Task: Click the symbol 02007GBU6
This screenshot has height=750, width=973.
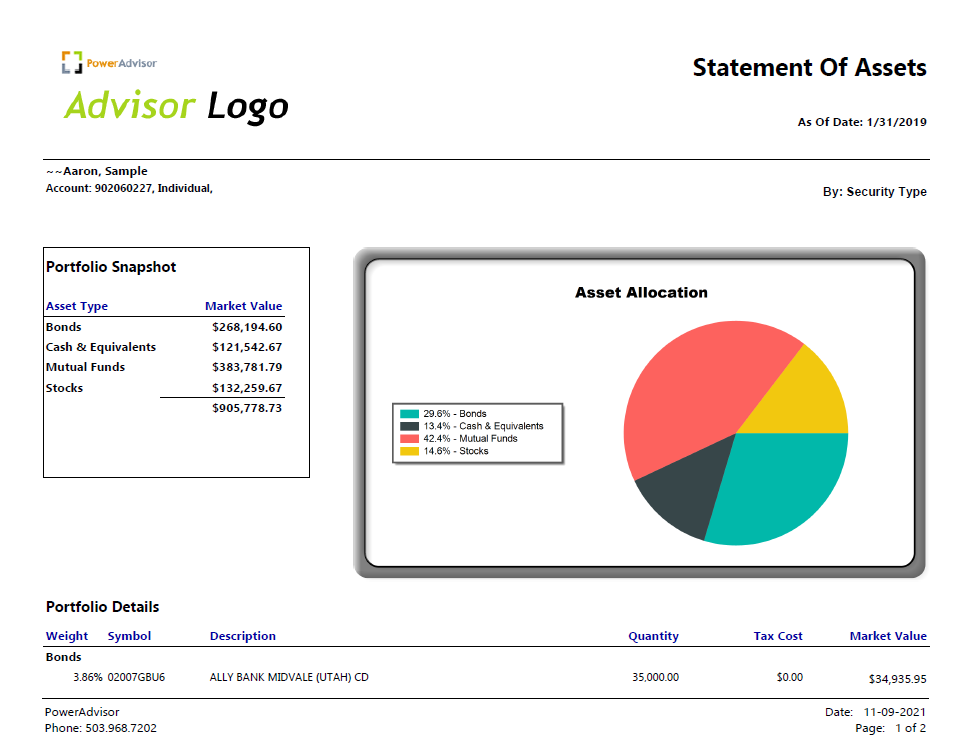Action: click(x=137, y=677)
